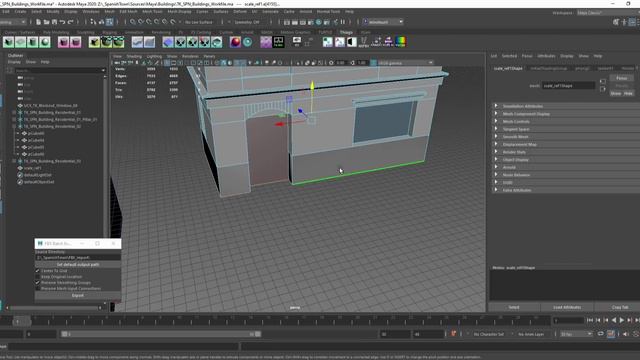Open the Windows menu
Image resolution: width=640 pixels, height=360 pixels.
pyautogui.click(x=91, y=11)
